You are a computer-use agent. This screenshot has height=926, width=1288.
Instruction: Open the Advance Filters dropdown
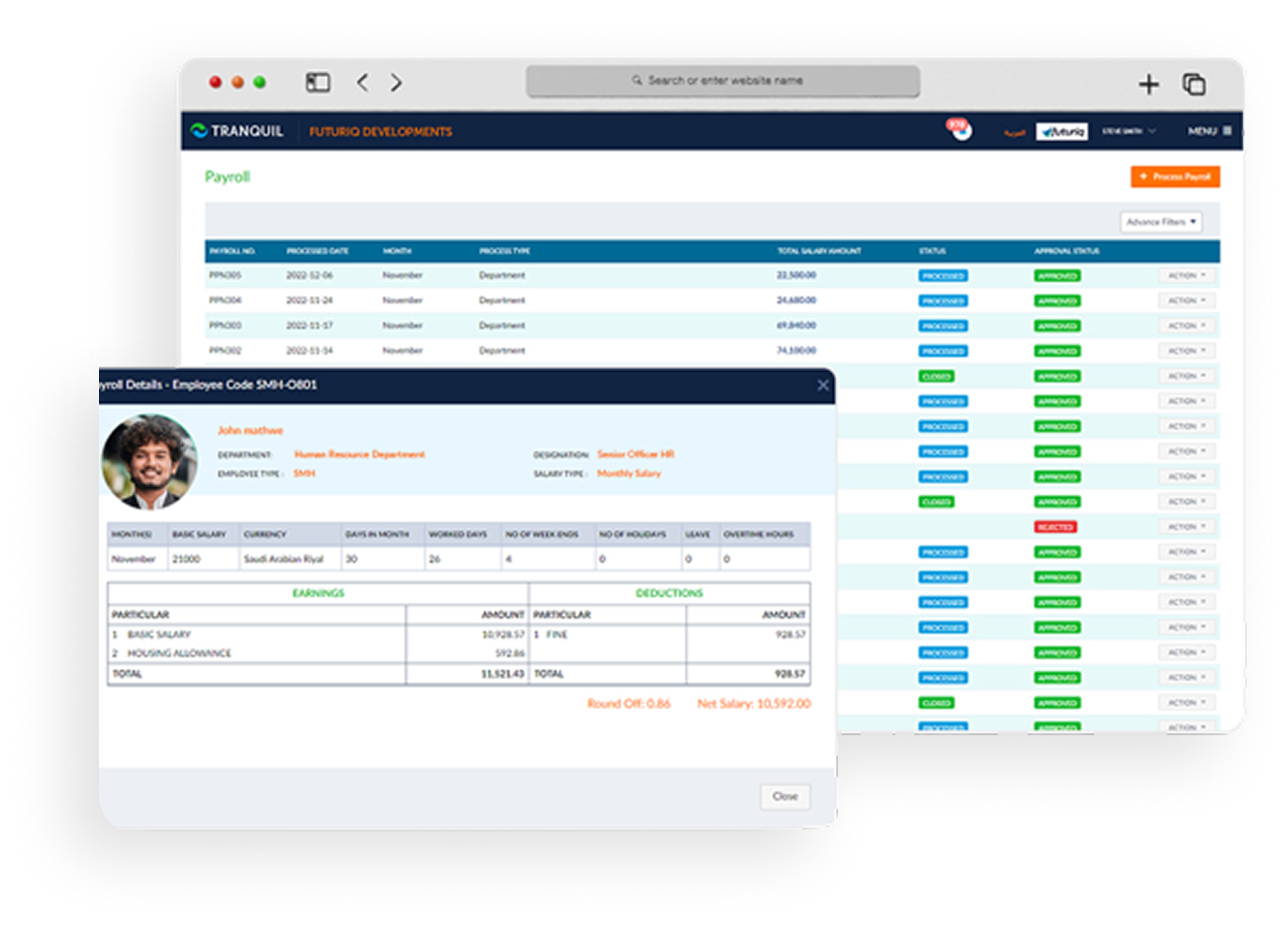pyautogui.click(x=1160, y=222)
